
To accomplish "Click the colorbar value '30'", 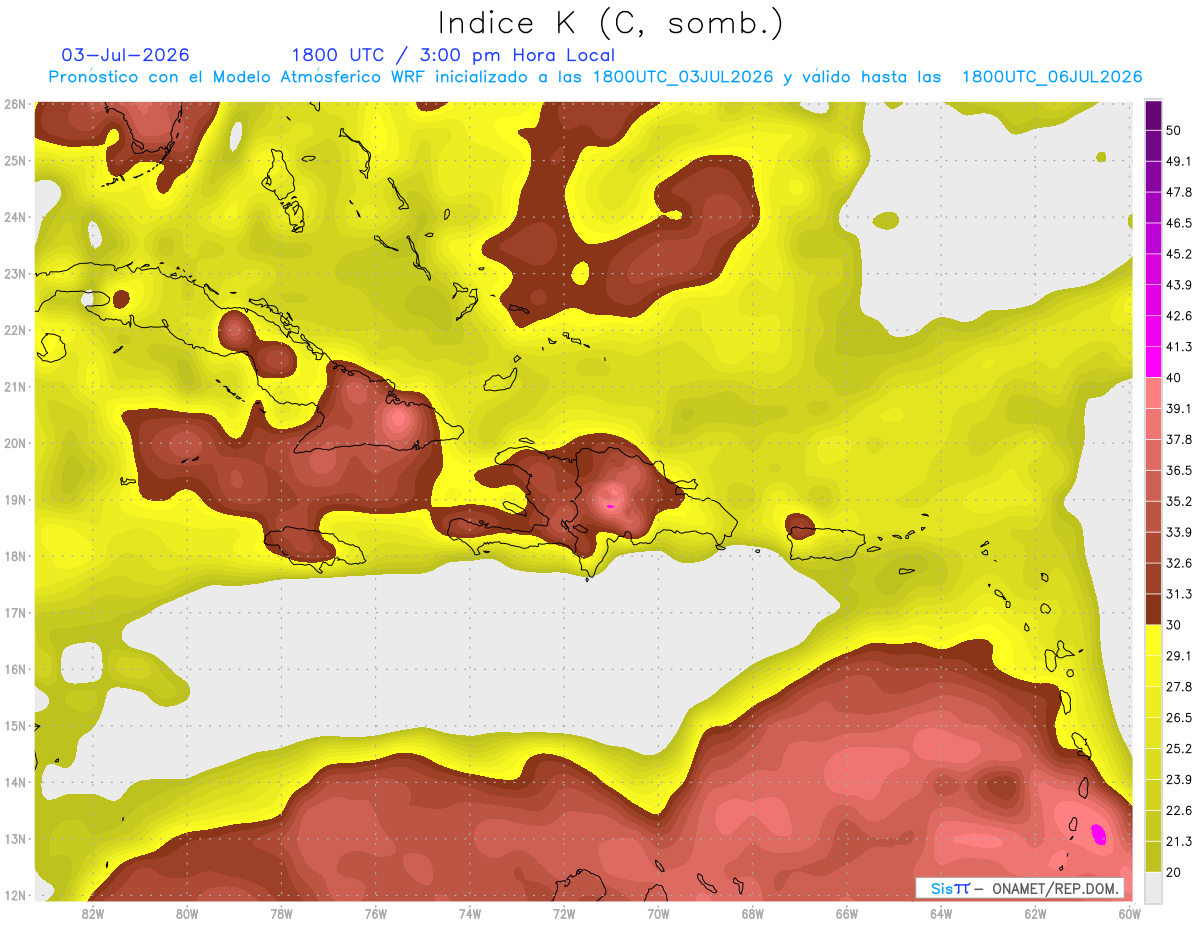I will [x=1174, y=625].
